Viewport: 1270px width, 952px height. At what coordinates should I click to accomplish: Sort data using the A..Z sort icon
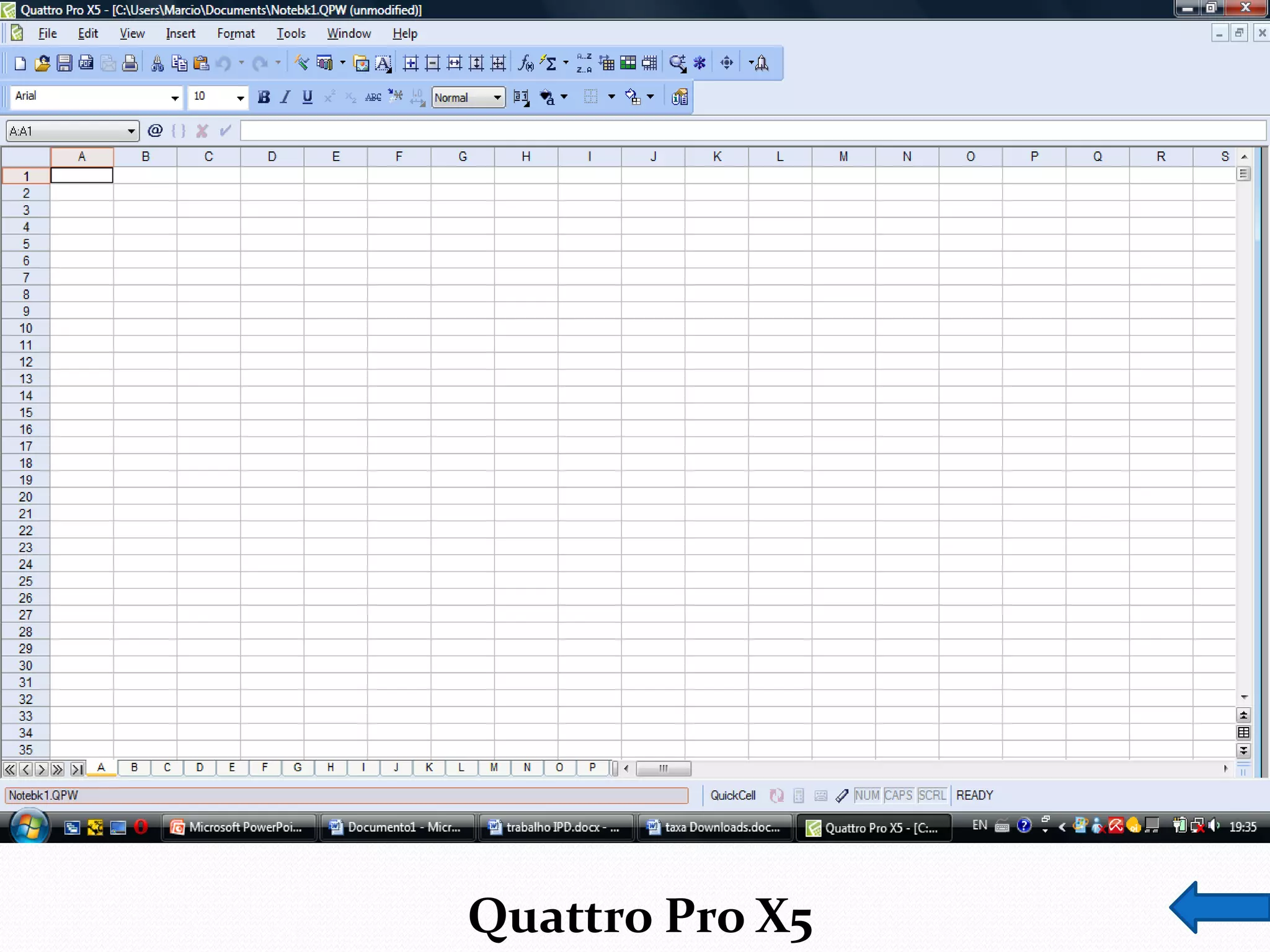tap(584, 63)
